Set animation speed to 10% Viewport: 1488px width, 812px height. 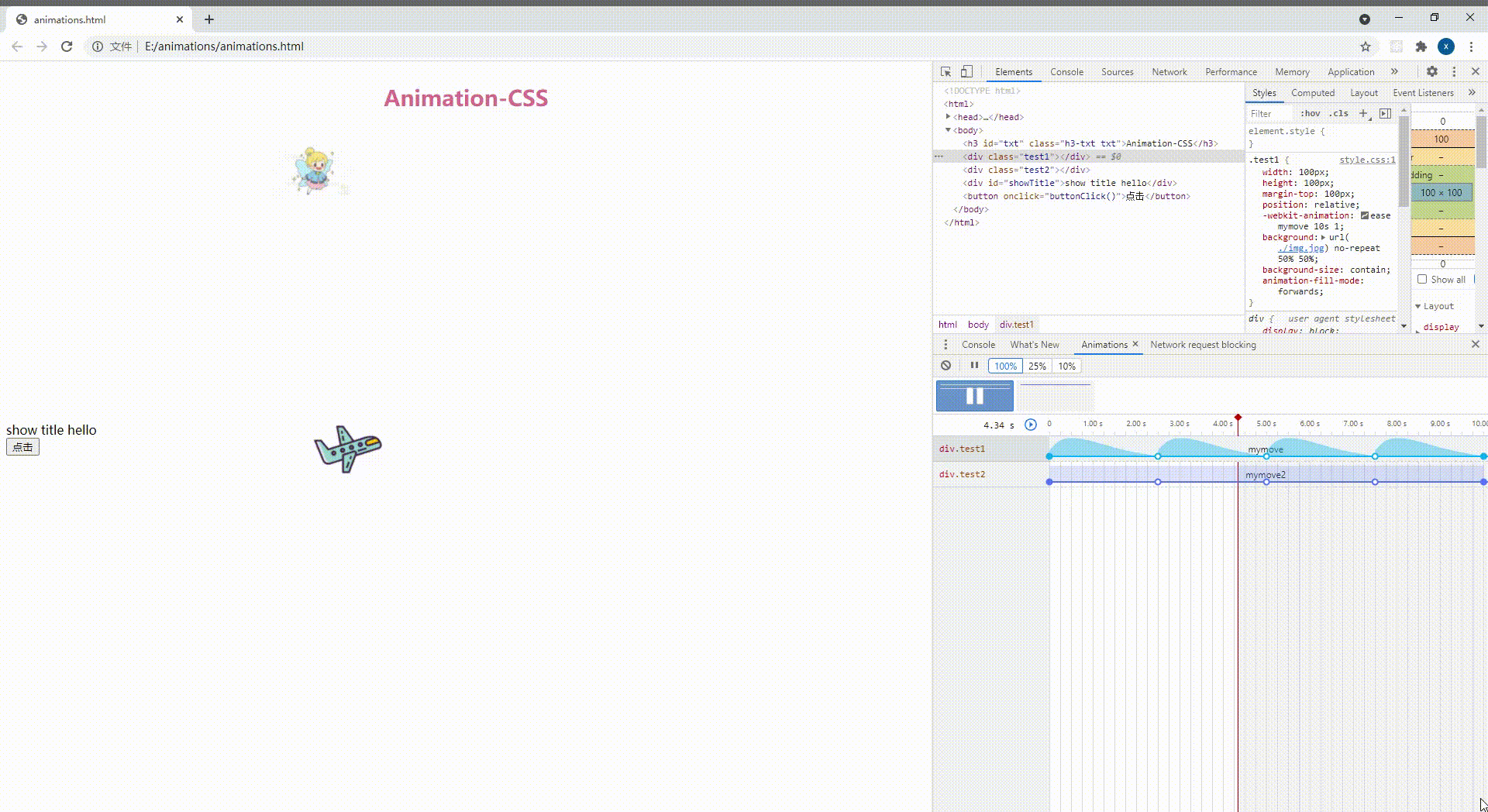point(1067,366)
